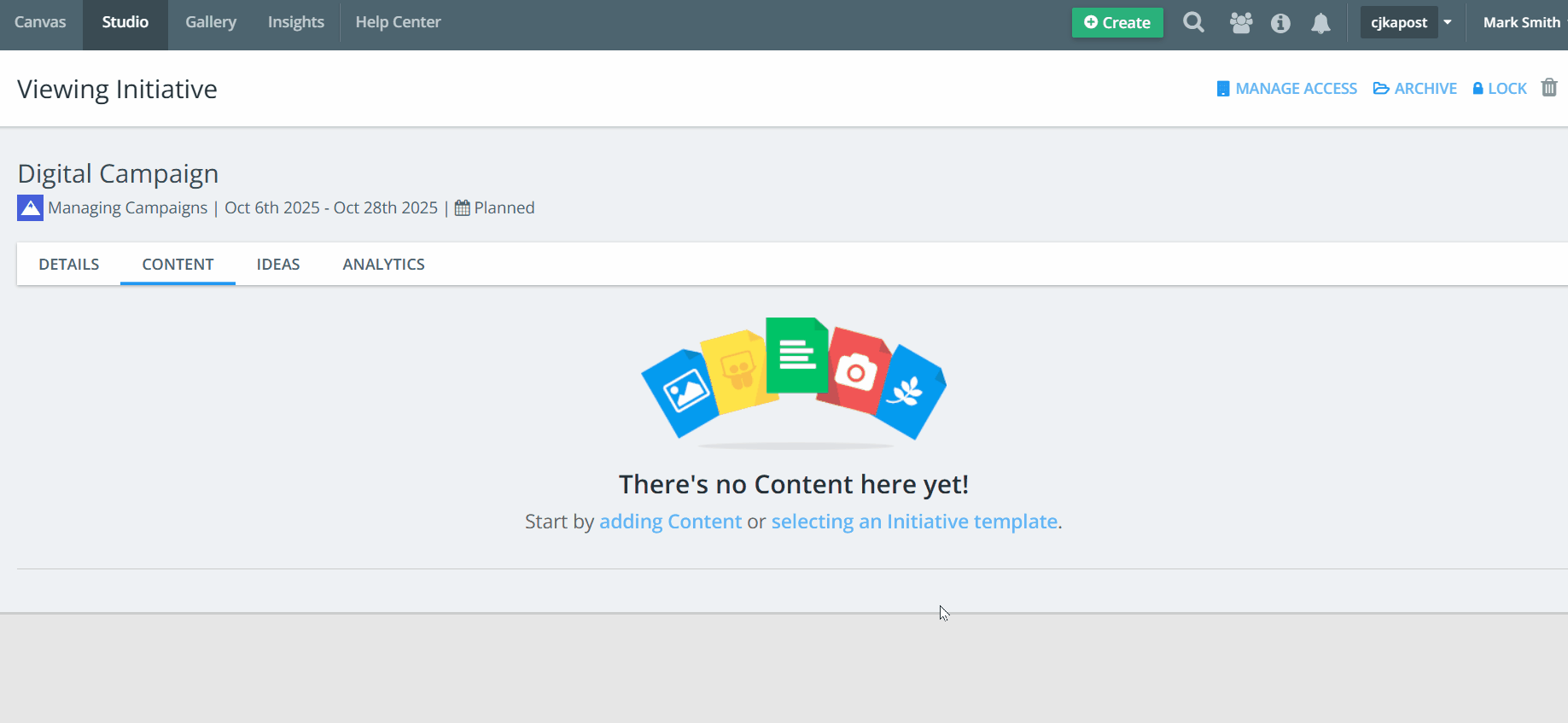Click the adding Content link

pyautogui.click(x=670, y=522)
